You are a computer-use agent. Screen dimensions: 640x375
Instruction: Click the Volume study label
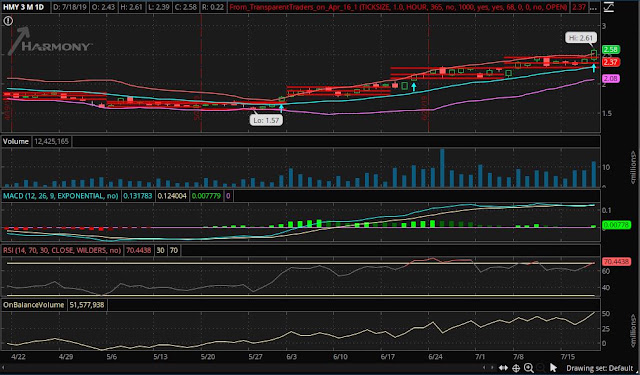[x=16, y=141]
